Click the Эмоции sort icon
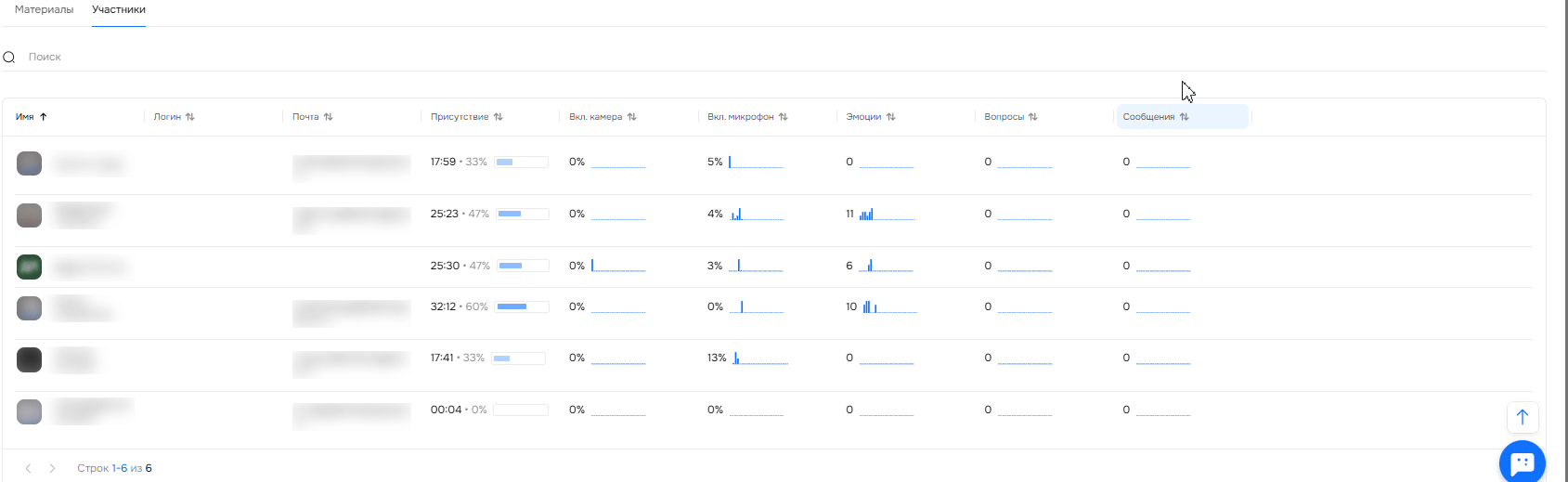The height and width of the screenshot is (482, 1568). point(891,117)
